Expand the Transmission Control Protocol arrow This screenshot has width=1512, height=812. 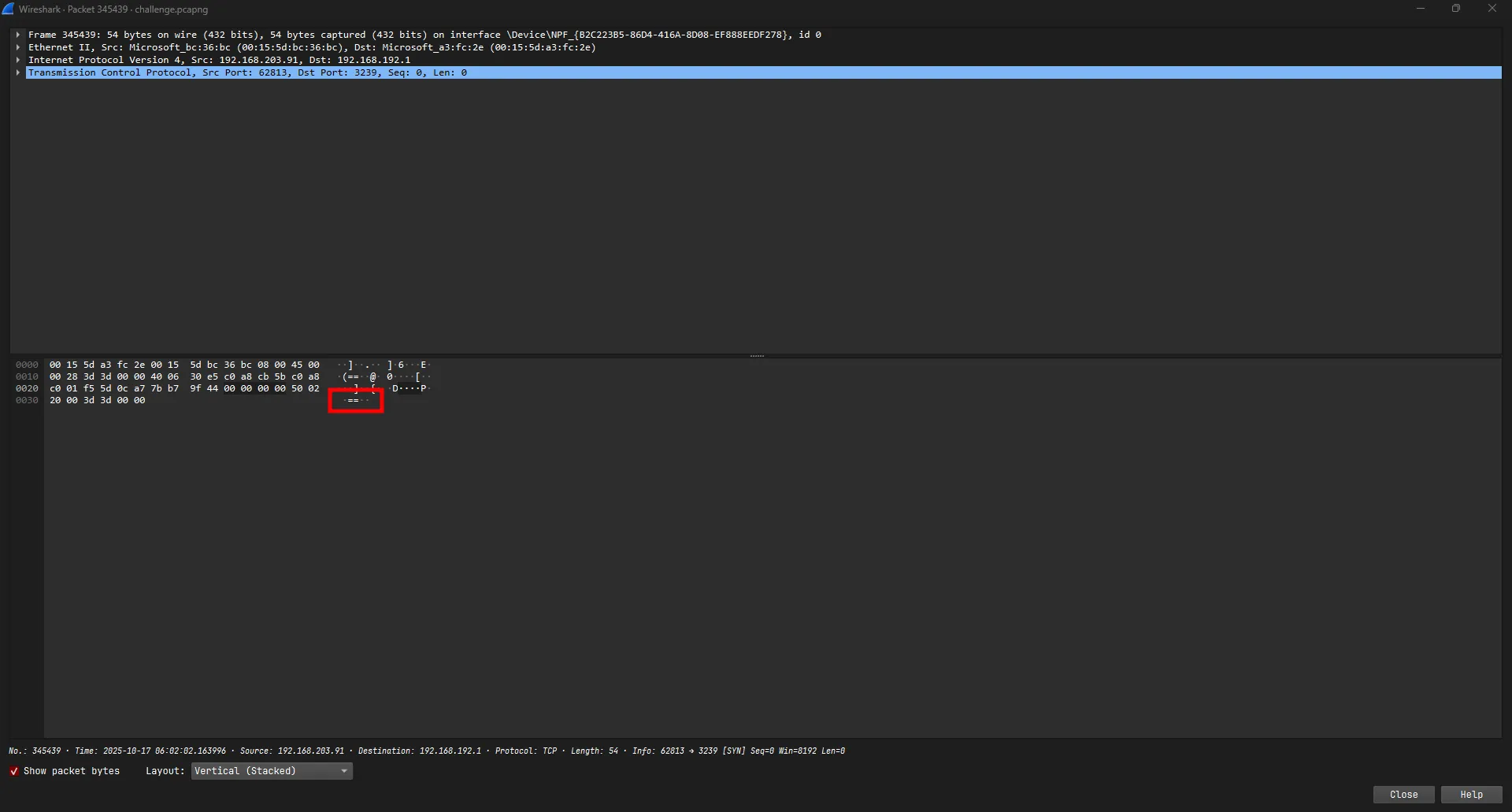tap(17, 72)
